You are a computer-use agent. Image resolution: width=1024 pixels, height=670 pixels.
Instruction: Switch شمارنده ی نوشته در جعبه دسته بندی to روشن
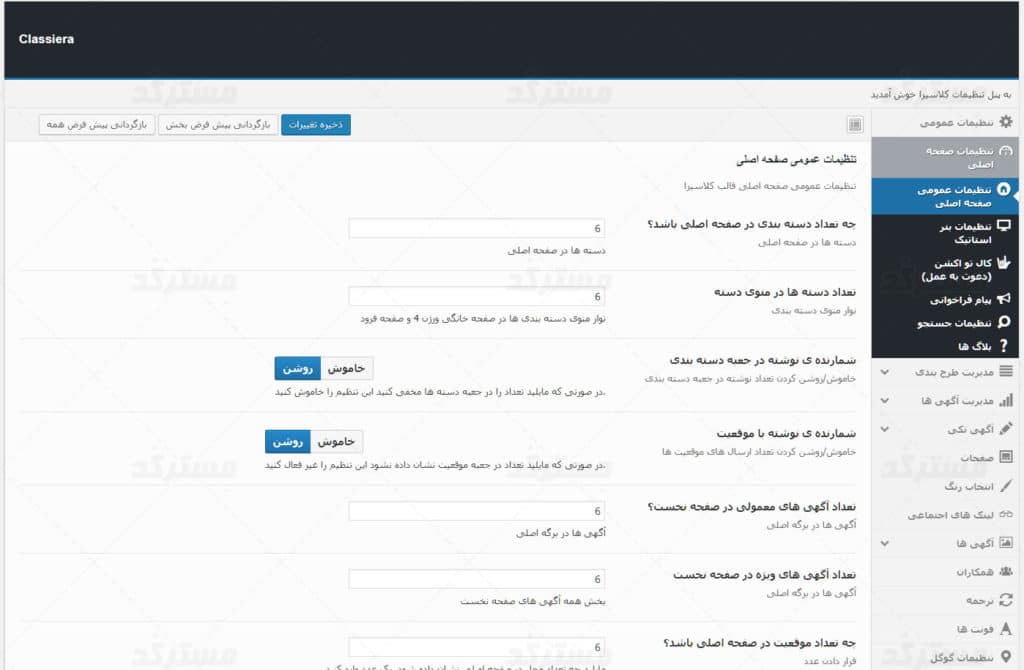point(298,368)
